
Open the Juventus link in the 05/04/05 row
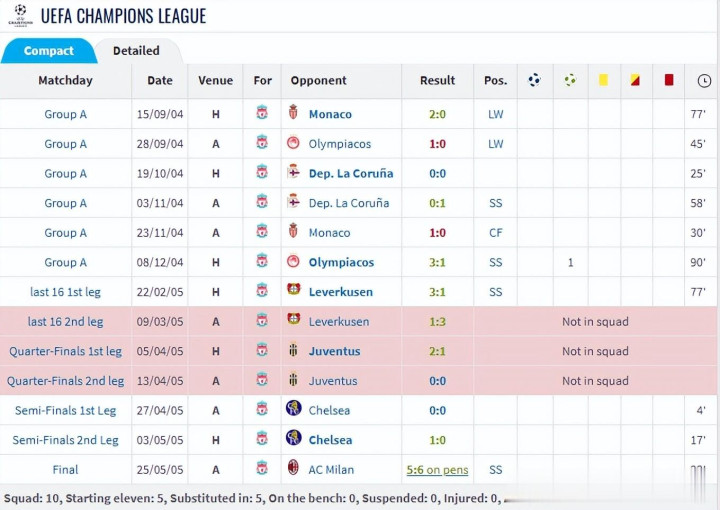pos(334,351)
